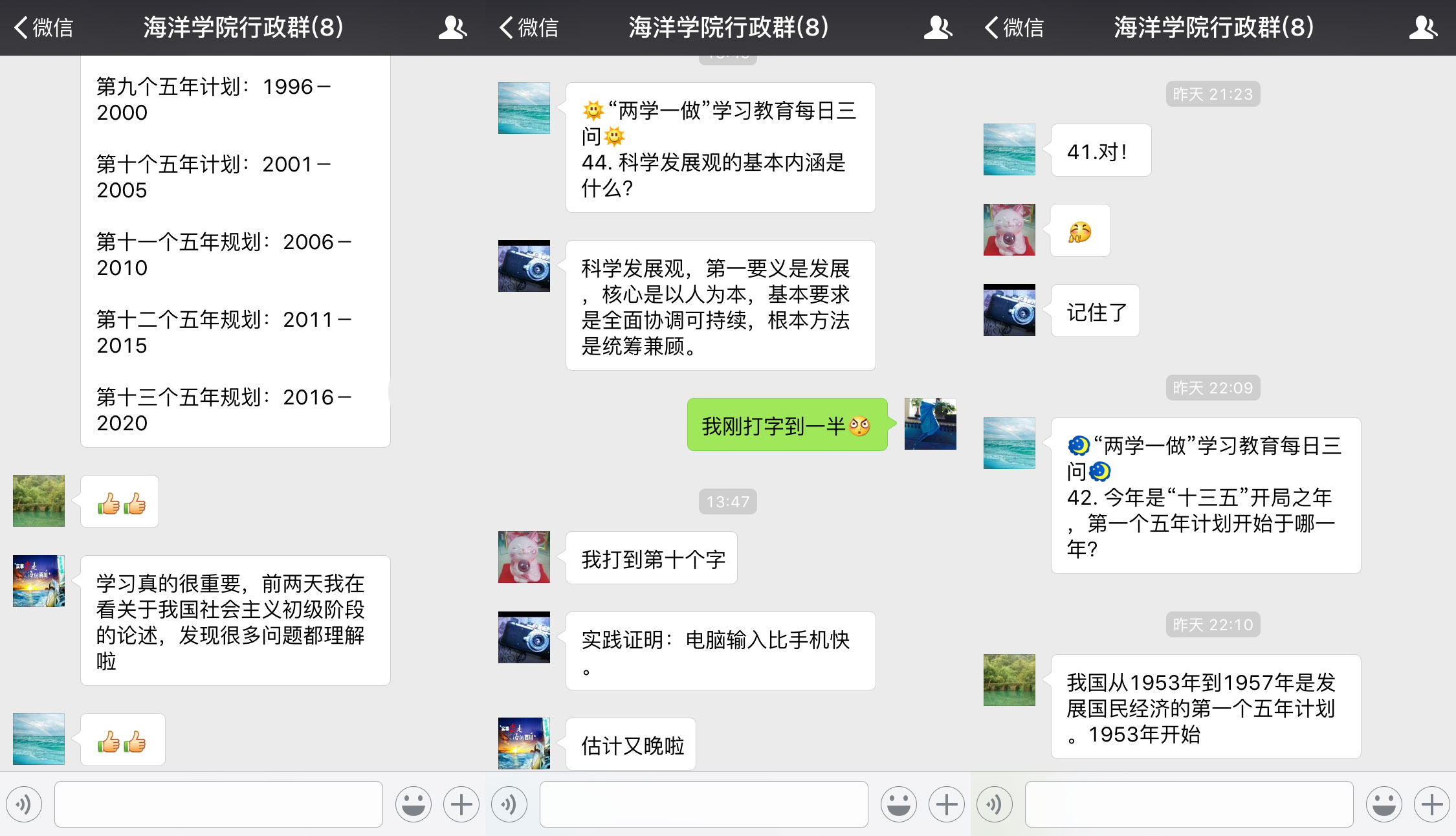The width and height of the screenshot is (1456, 836).
Task: Go back to 微信 from right chat
Action: click(1015, 27)
